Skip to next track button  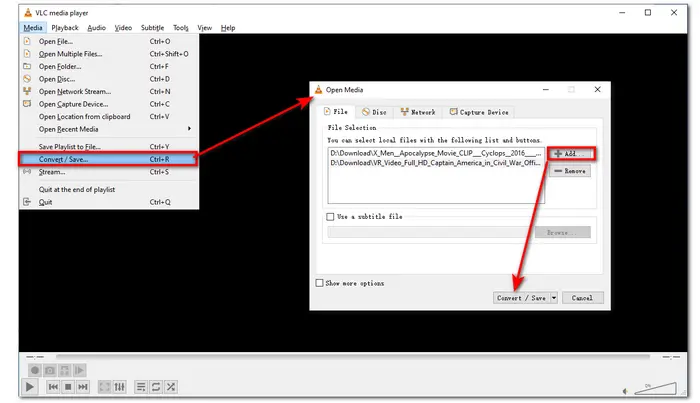83,387
